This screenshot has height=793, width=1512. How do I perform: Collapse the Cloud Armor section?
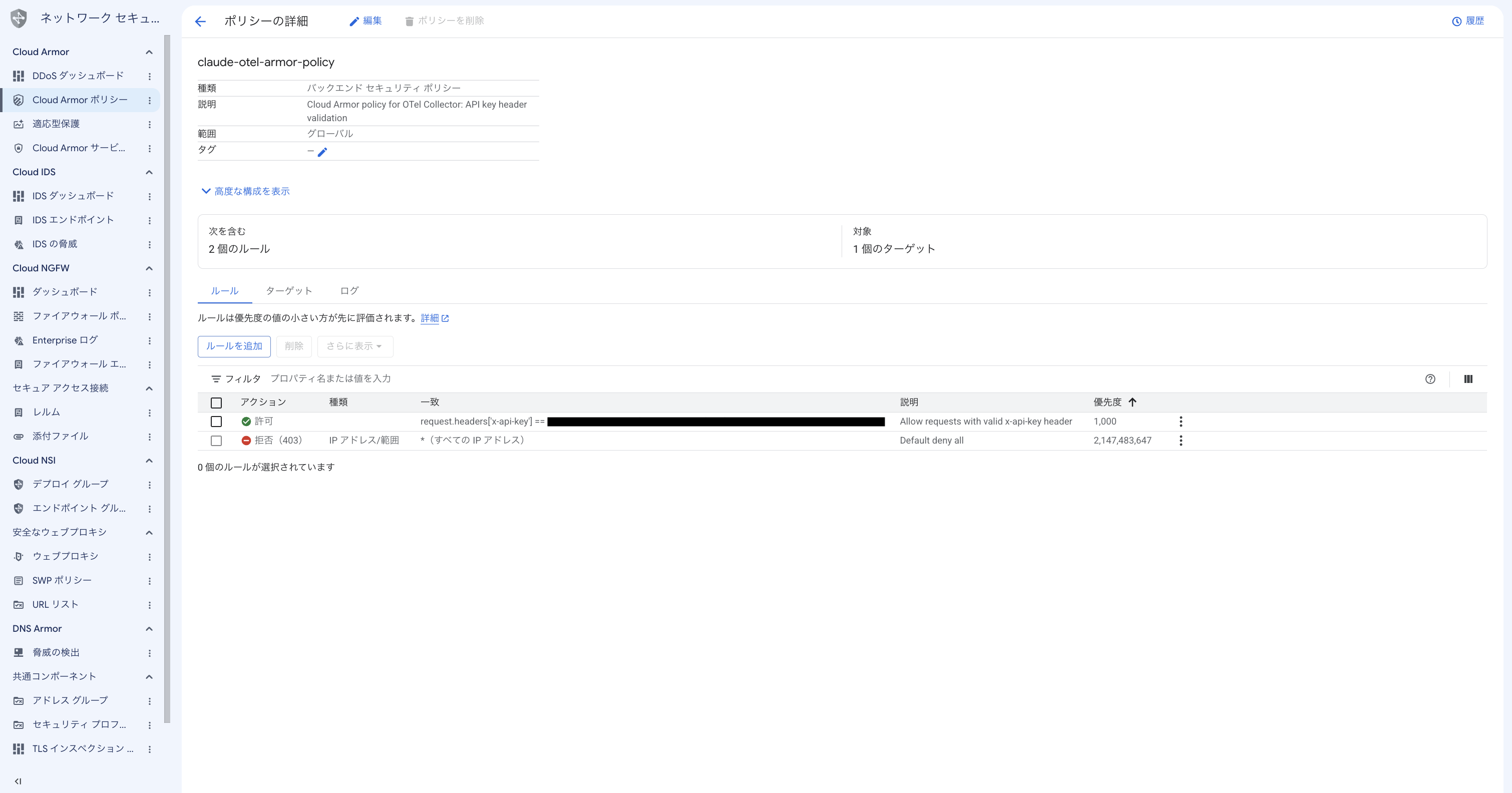click(x=149, y=52)
